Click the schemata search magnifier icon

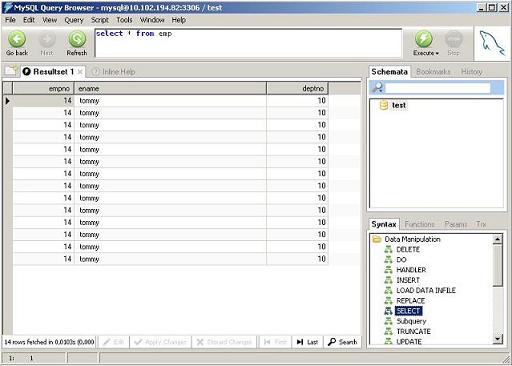click(x=378, y=88)
